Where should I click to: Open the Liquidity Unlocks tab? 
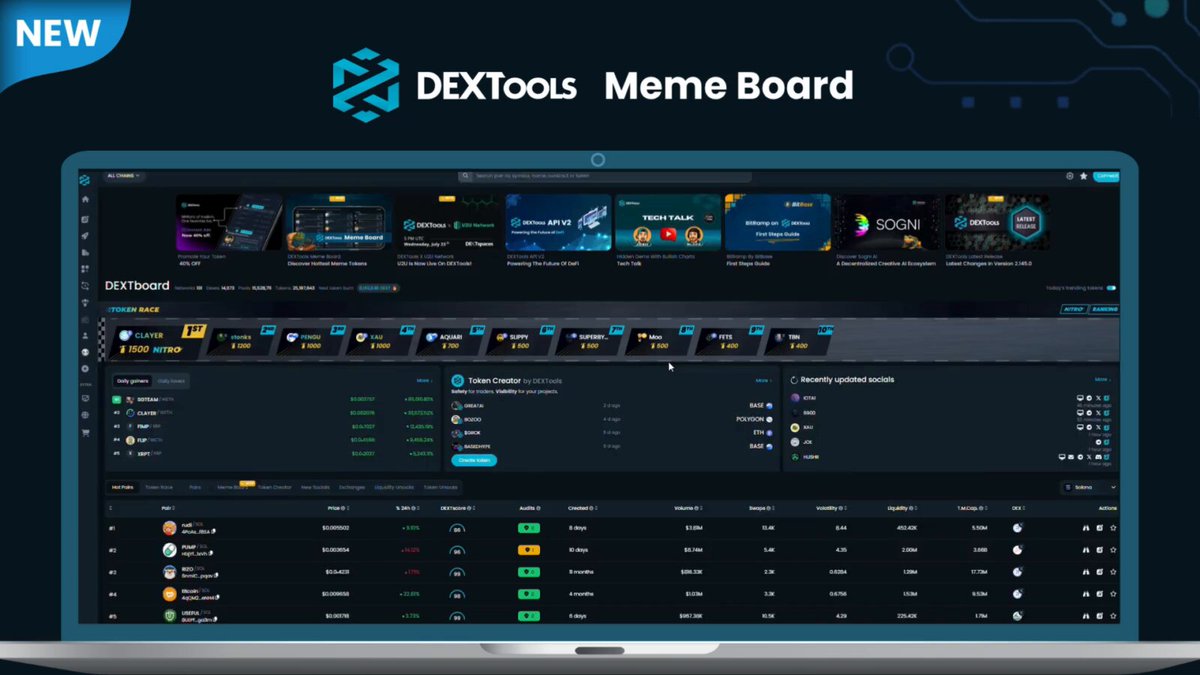pyautogui.click(x=393, y=487)
